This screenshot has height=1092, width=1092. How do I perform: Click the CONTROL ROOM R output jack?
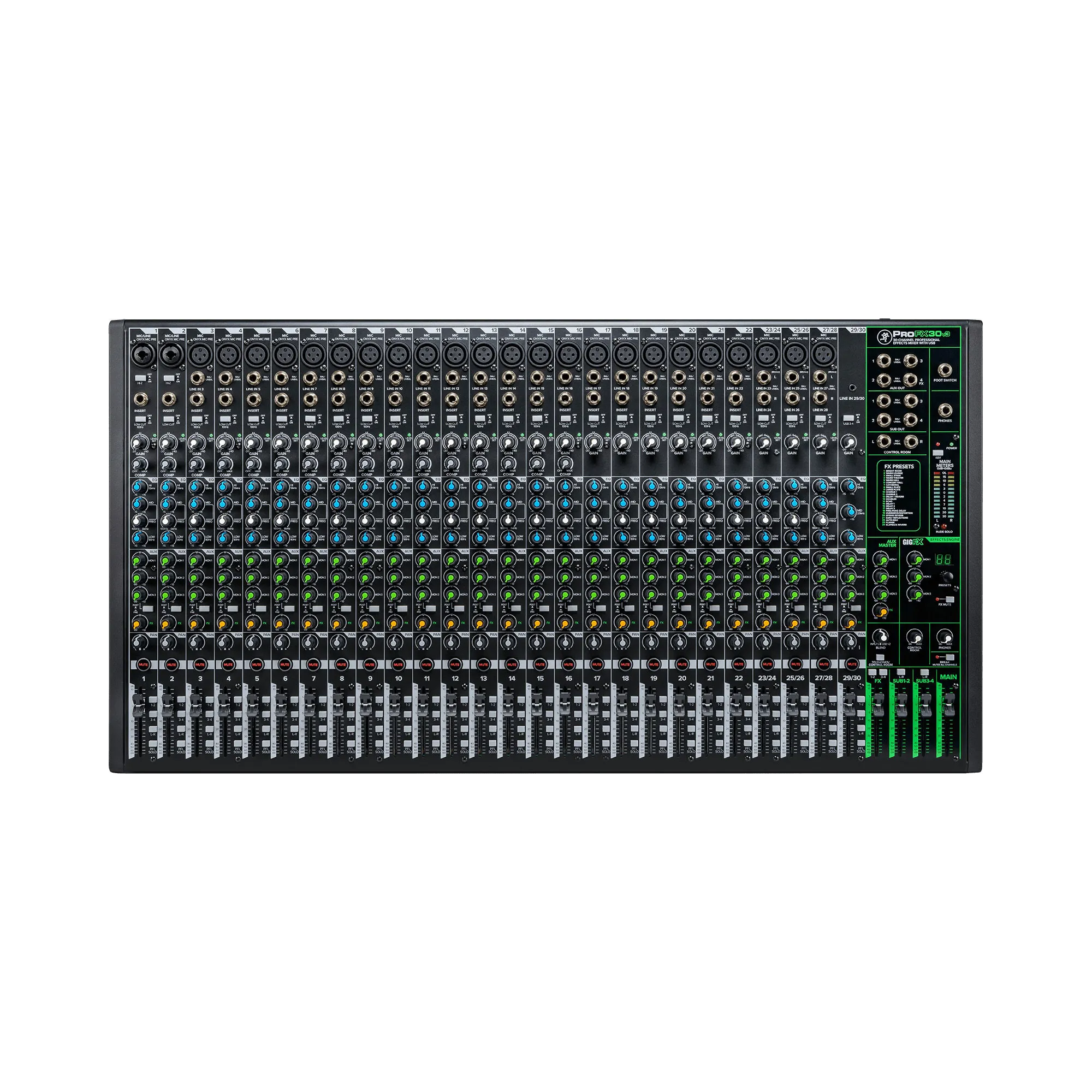910,441
